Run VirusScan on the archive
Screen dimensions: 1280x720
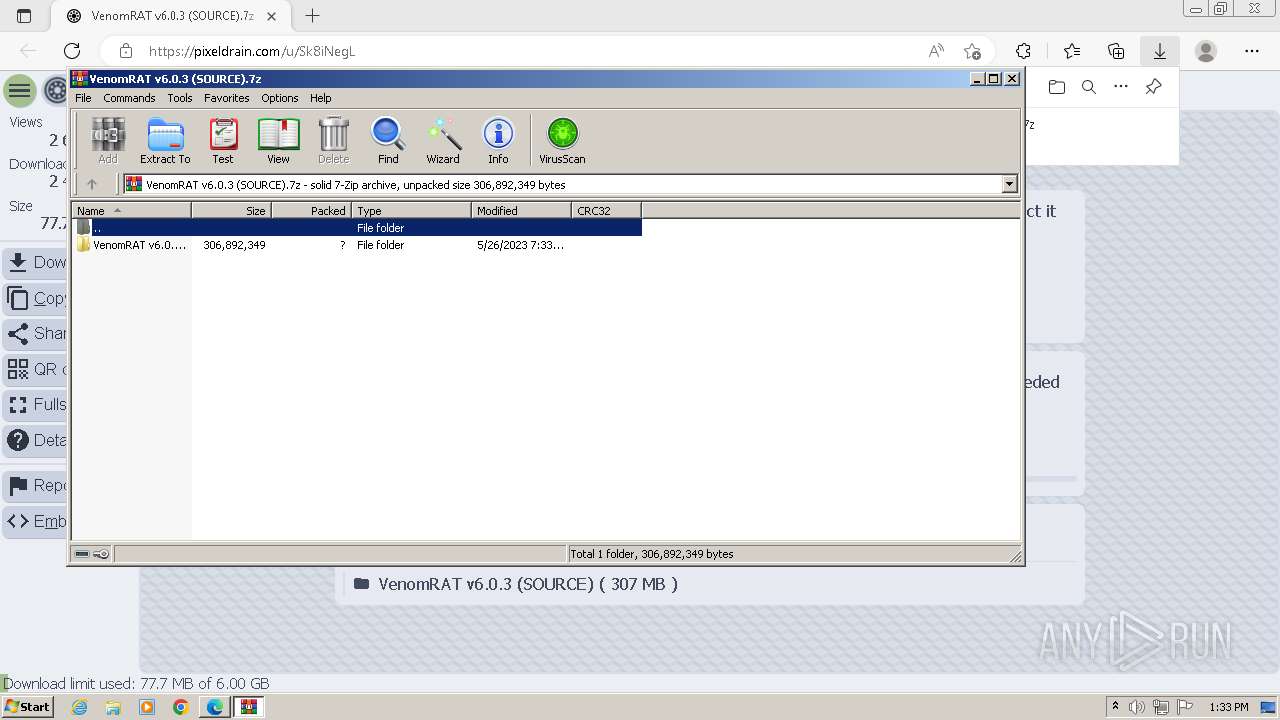tap(562, 140)
